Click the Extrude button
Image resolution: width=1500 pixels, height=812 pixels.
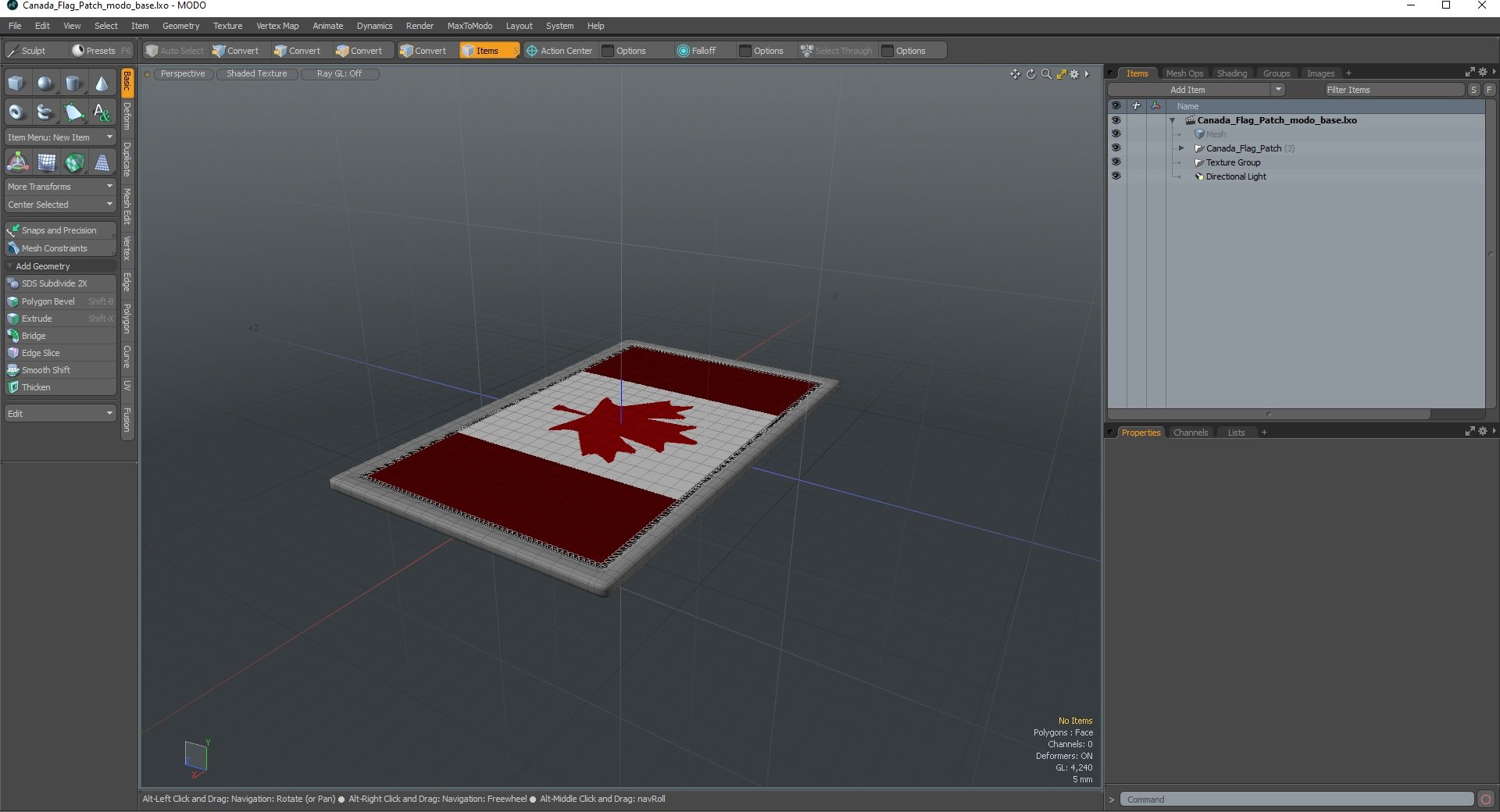pyautogui.click(x=60, y=319)
